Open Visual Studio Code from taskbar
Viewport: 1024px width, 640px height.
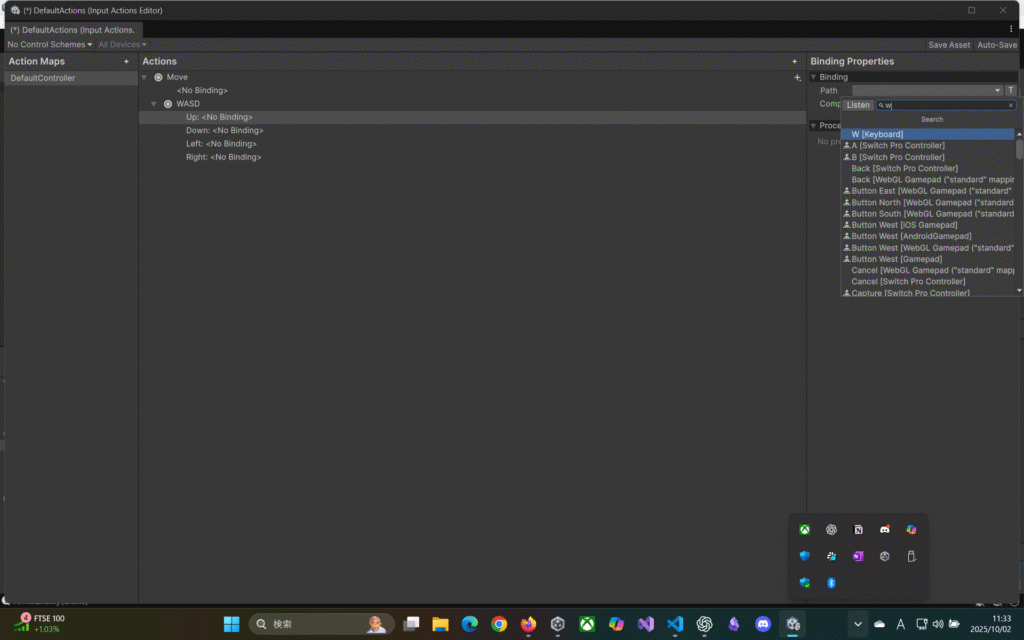tap(675, 624)
